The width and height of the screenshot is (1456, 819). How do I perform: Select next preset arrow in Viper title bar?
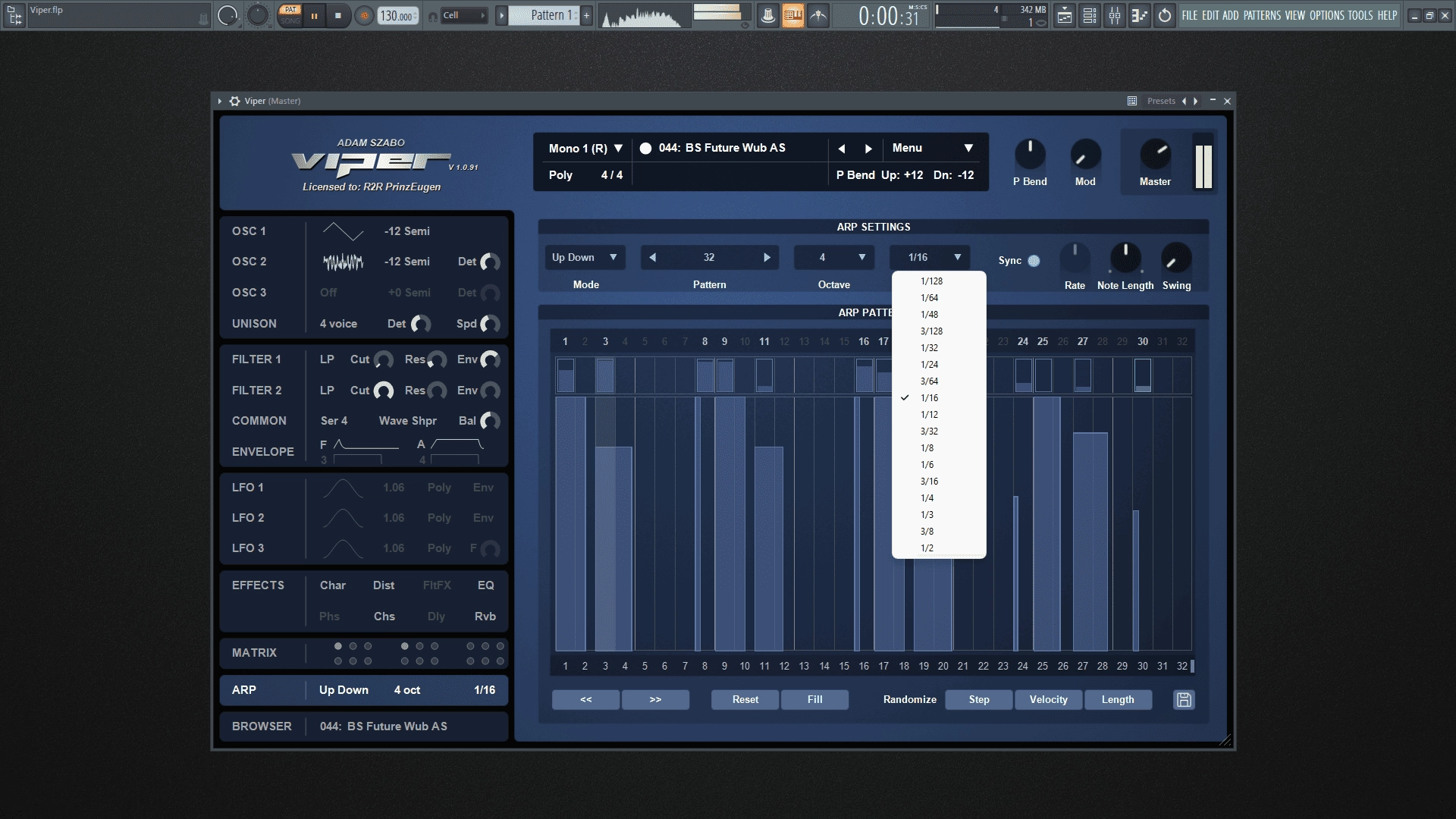click(1196, 101)
